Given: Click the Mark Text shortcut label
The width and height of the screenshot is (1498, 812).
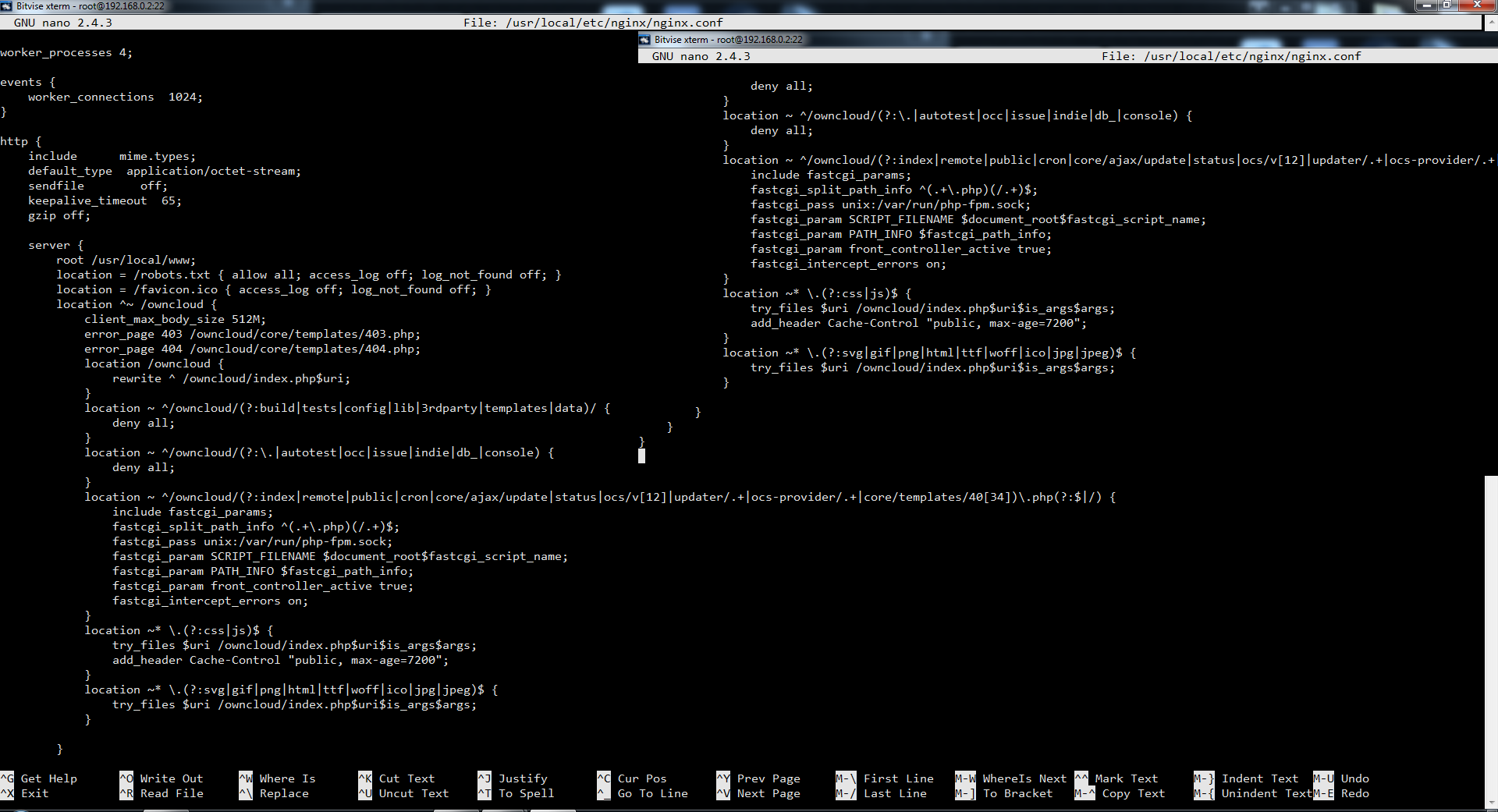Looking at the screenshot, I should (1127, 778).
